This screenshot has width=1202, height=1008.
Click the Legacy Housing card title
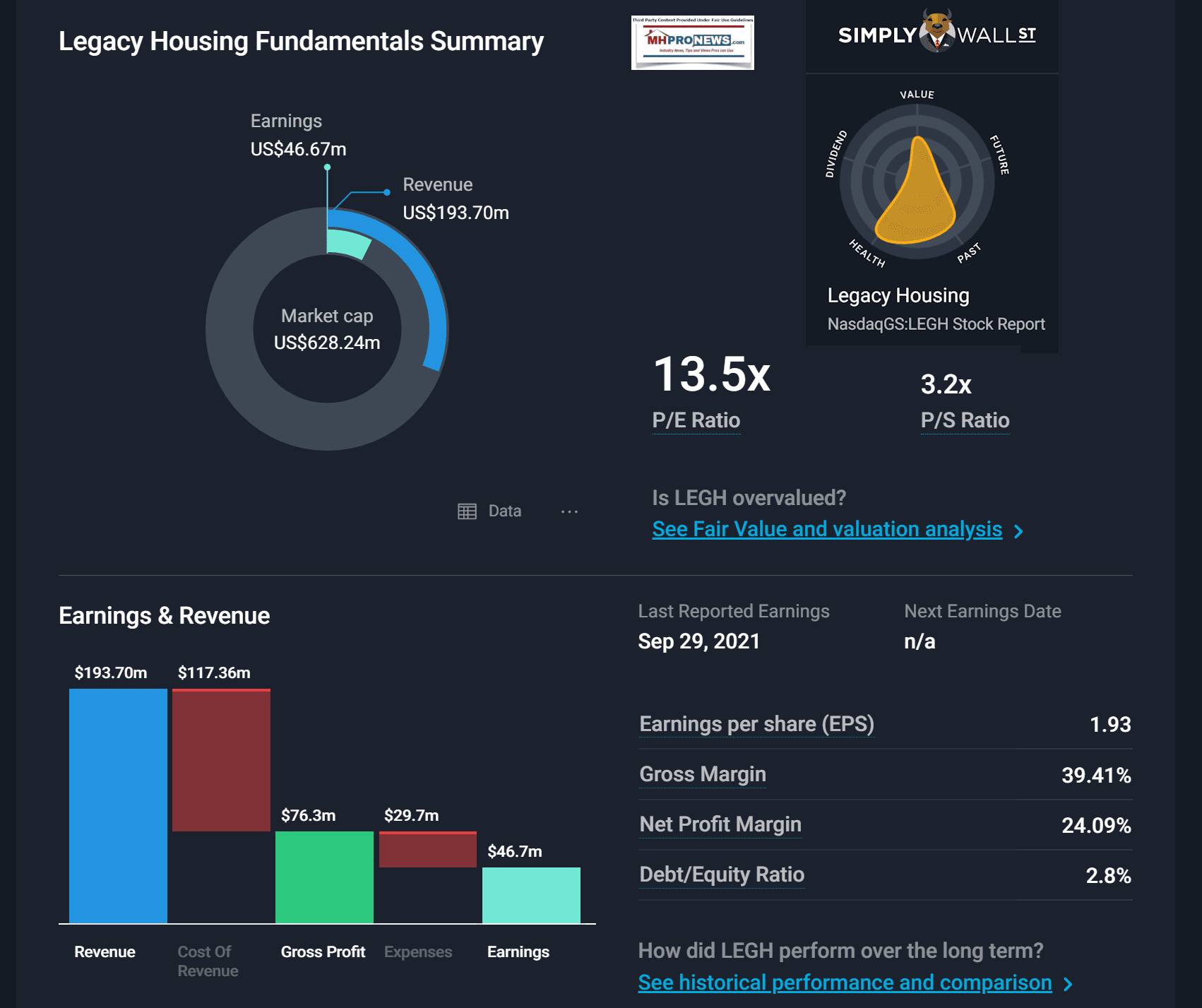pyautogui.click(x=898, y=295)
